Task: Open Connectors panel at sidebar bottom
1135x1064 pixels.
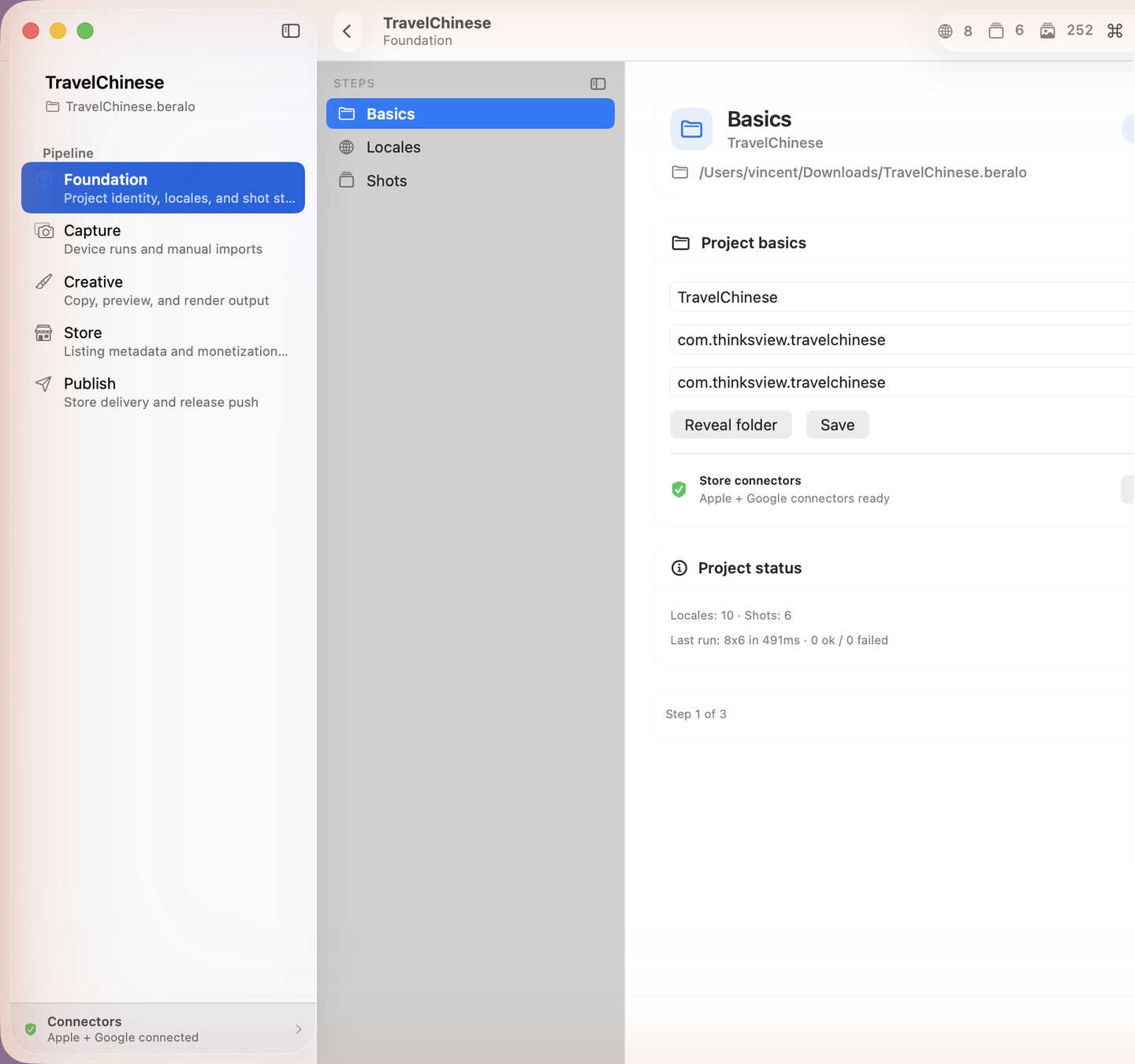Action: pos(163,1029)
